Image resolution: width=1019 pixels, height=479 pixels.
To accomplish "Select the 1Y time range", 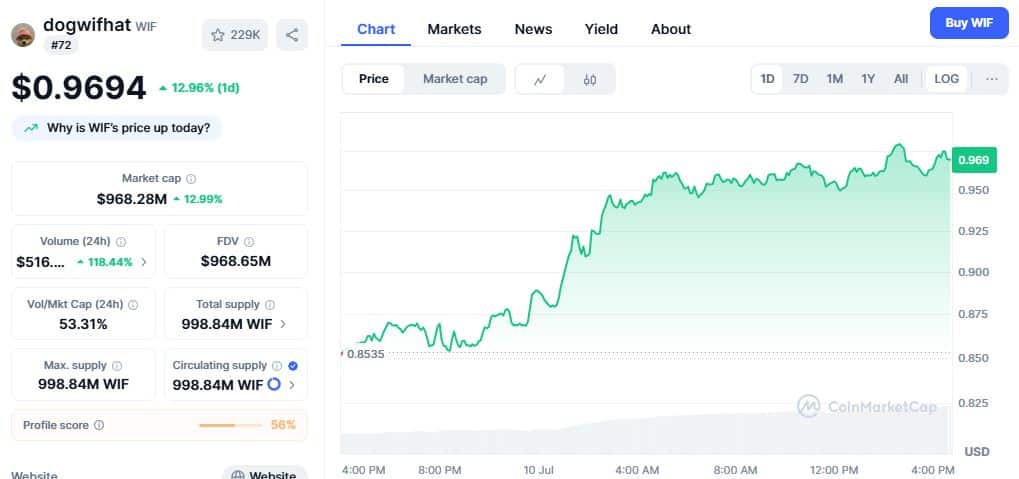I will coord(868,79).
